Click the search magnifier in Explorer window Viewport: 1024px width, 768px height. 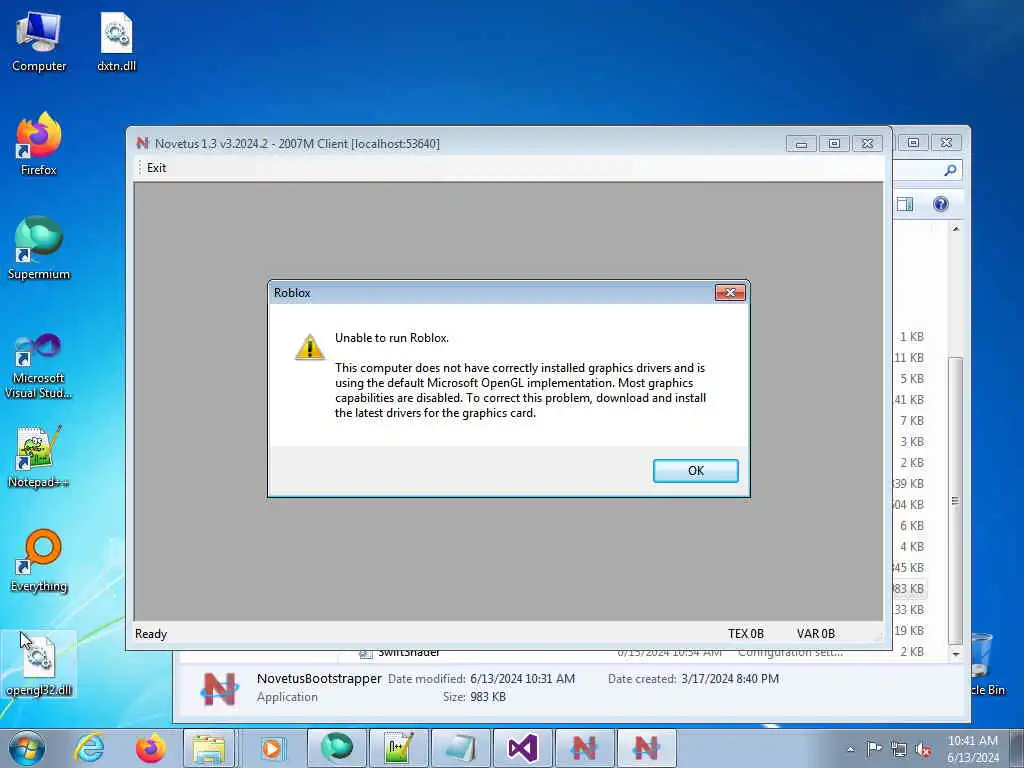click(x=950, y=170)
